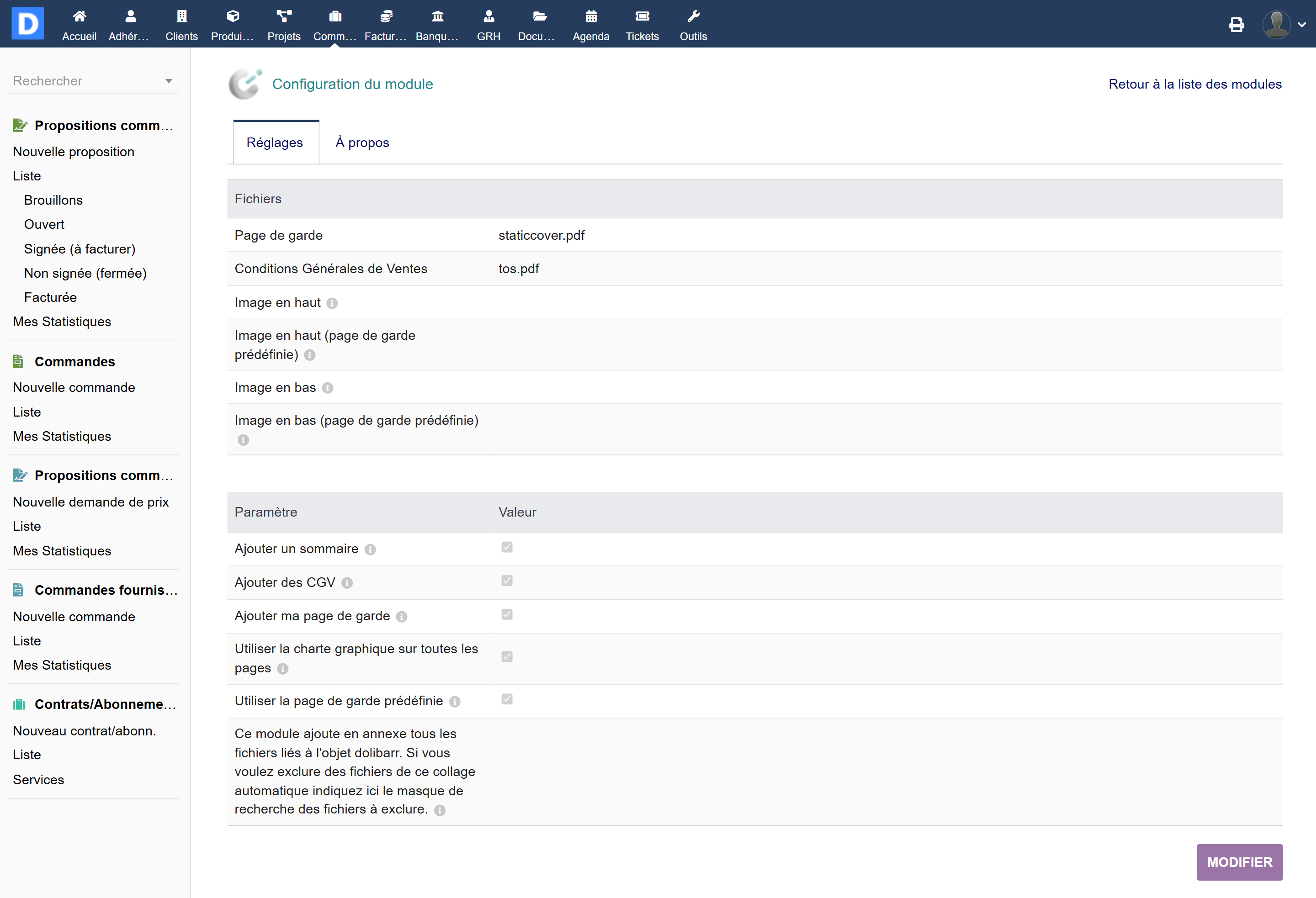Click the Outils wrench icon
This screenshot has width=1316, height=898.
(x=693, y=17)
